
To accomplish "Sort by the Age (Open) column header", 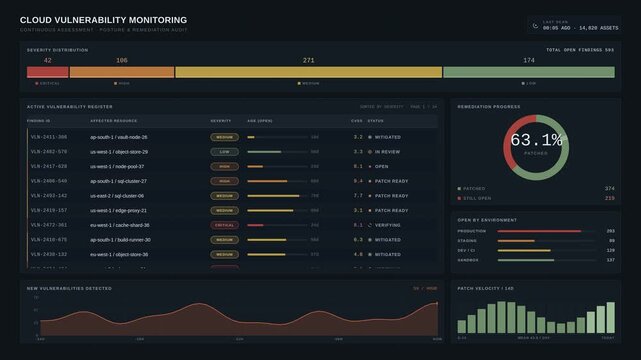I will tap(260, 121).
